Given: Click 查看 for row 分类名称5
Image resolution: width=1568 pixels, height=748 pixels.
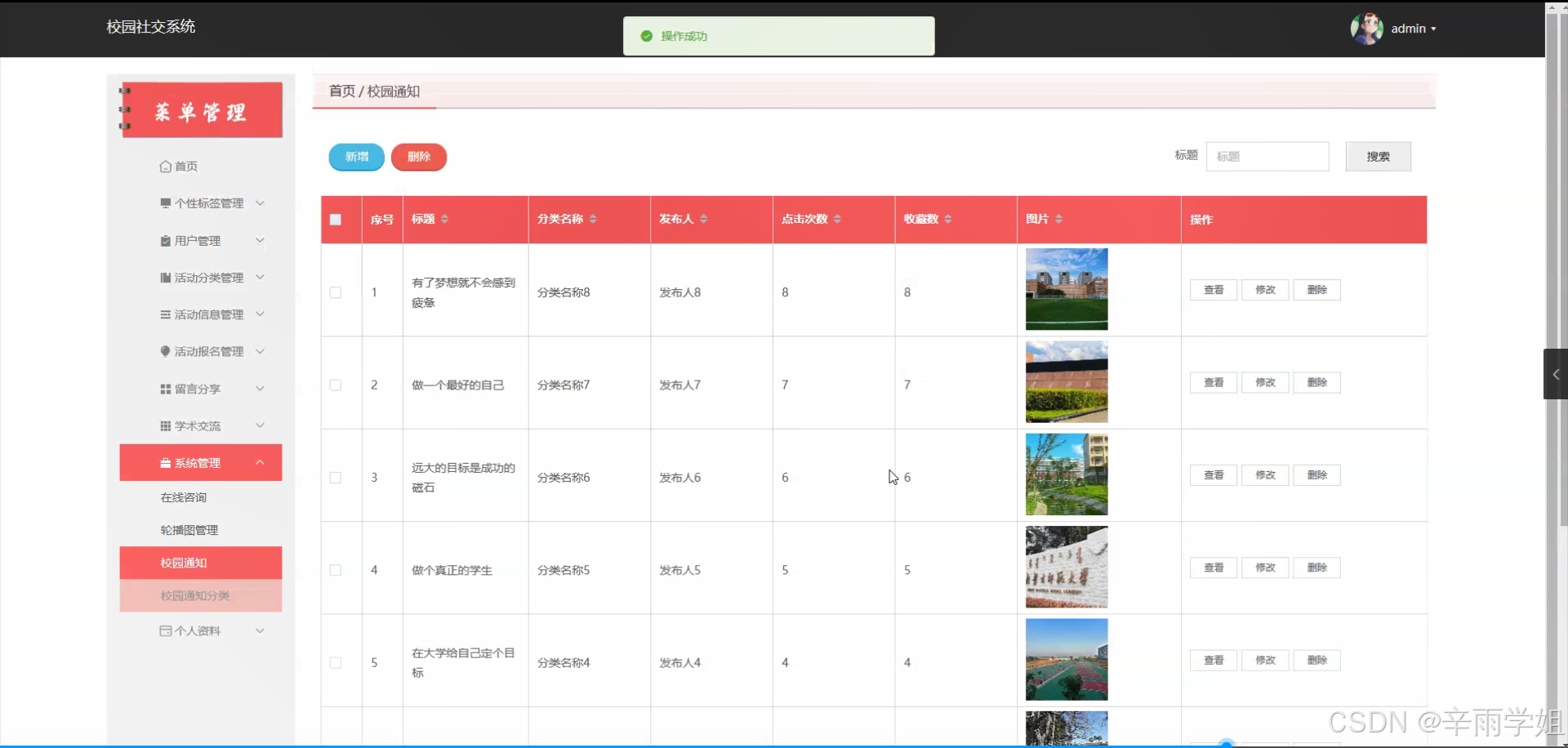Looking at the screenshot, I should click(x=1214, y=568).
